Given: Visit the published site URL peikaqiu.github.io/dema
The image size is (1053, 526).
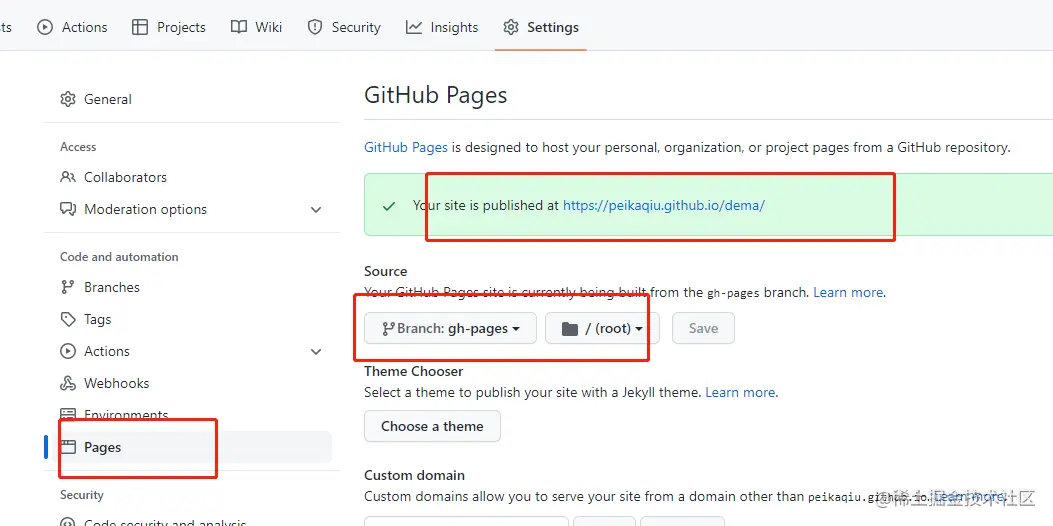Looking at the screenshot, I should [x=663, y=206].
